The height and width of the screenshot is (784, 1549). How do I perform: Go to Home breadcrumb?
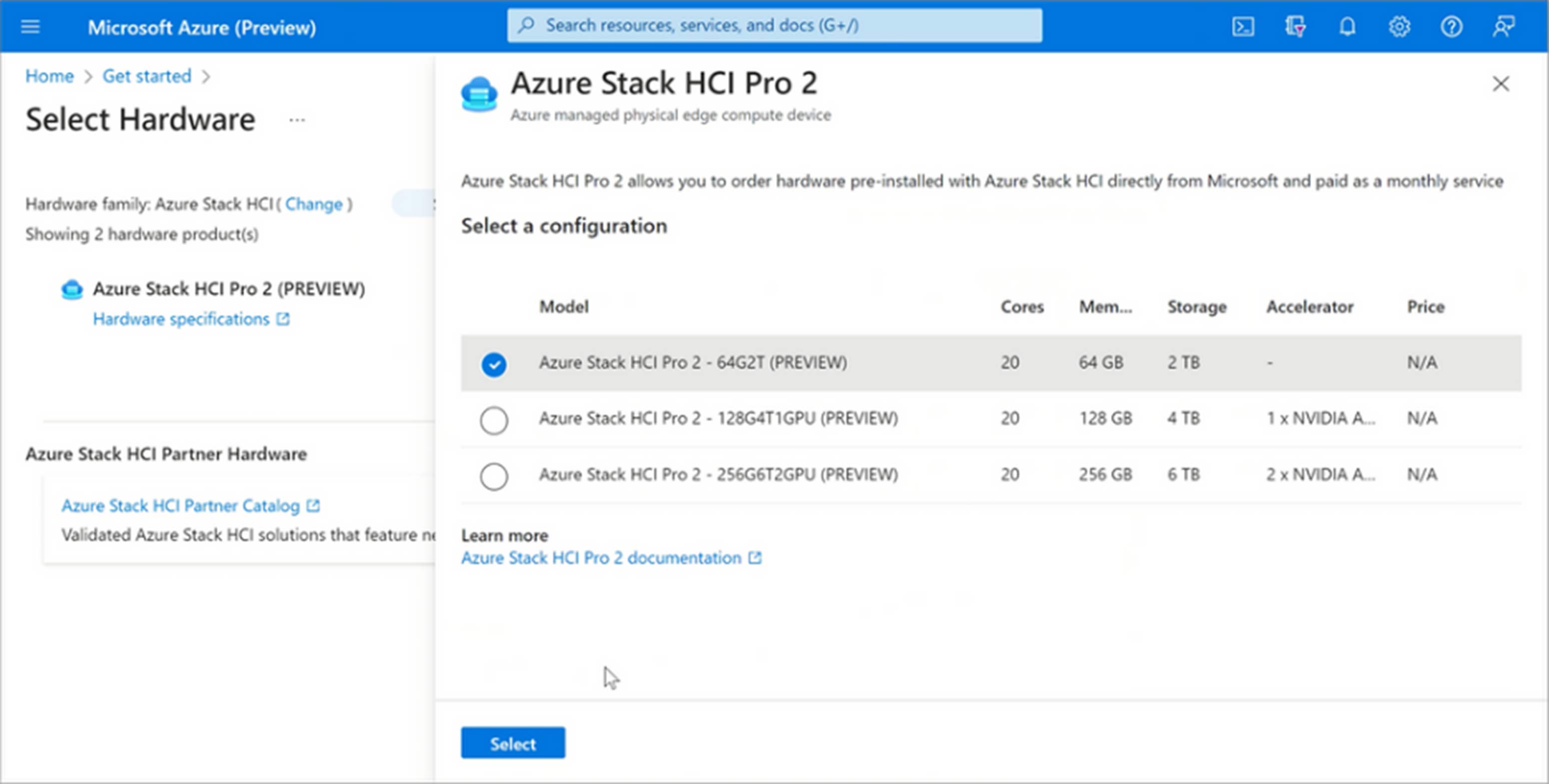49,76
